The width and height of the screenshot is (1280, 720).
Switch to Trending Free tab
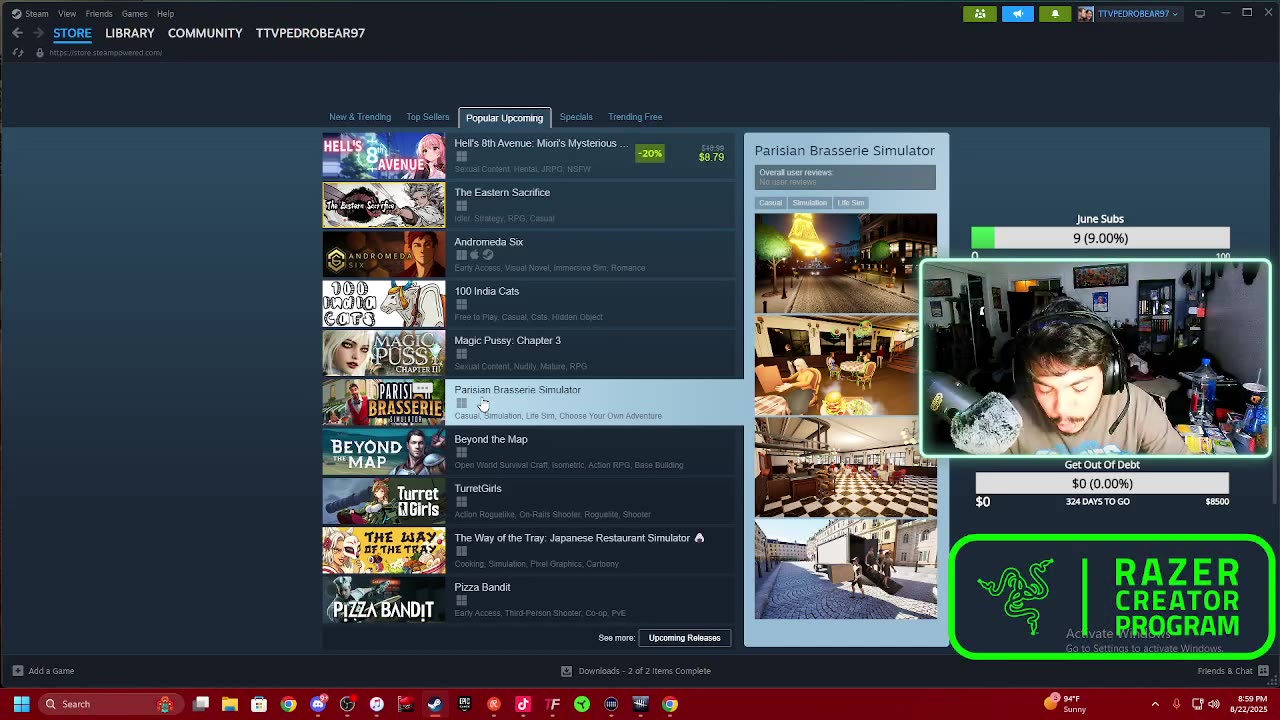point(635,117)
